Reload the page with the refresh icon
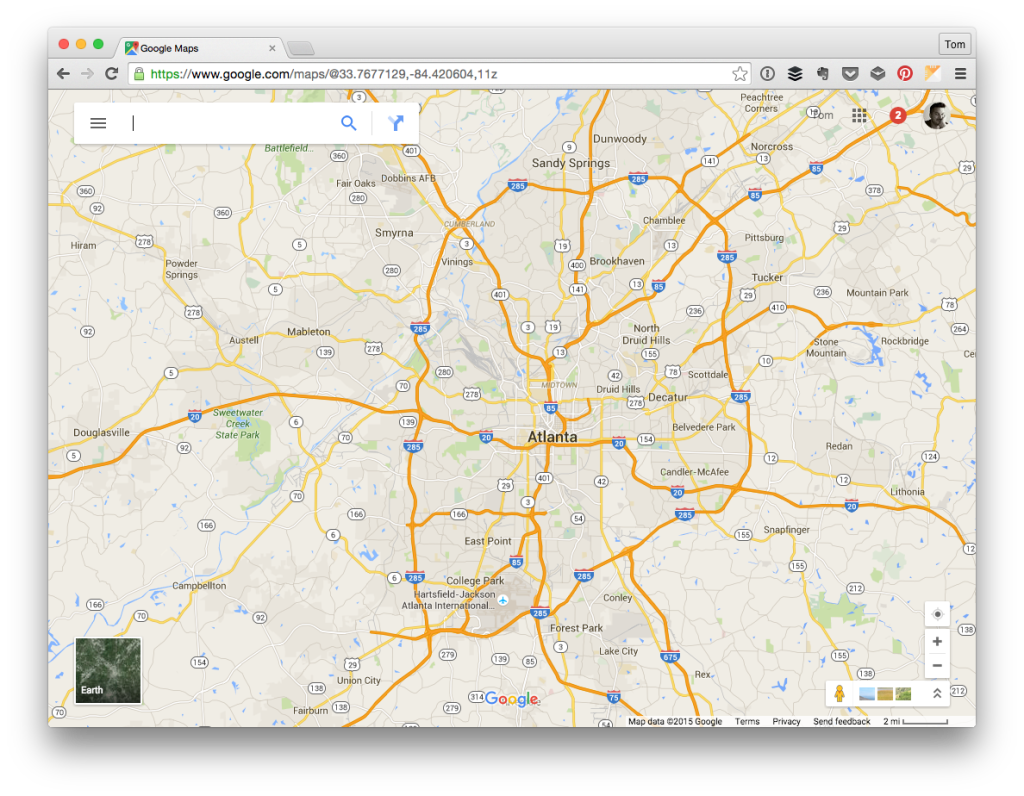This screenshot has height=796, width=1024. click(x=112, y=73)
